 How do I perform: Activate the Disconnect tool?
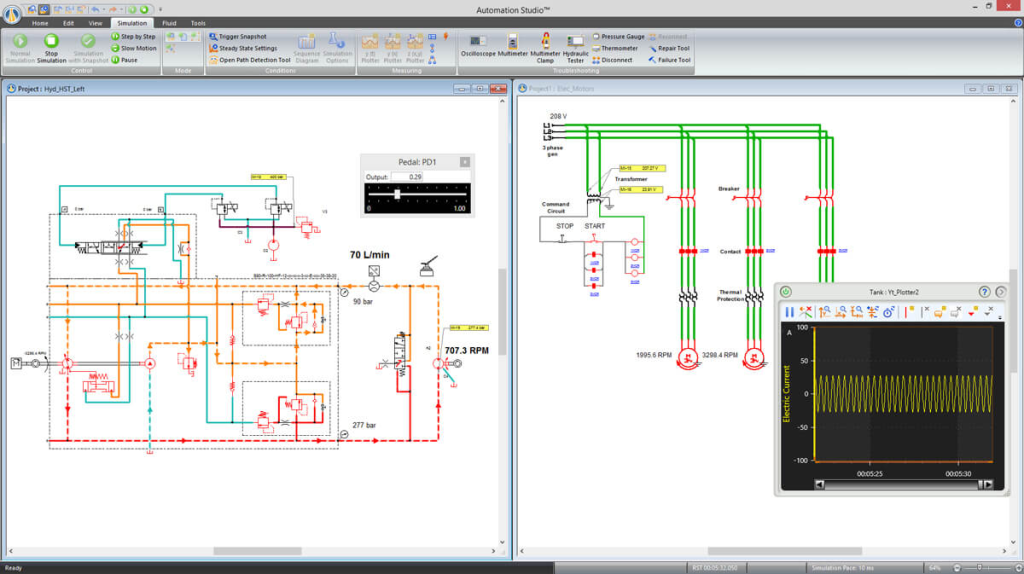tap(612, 60)
